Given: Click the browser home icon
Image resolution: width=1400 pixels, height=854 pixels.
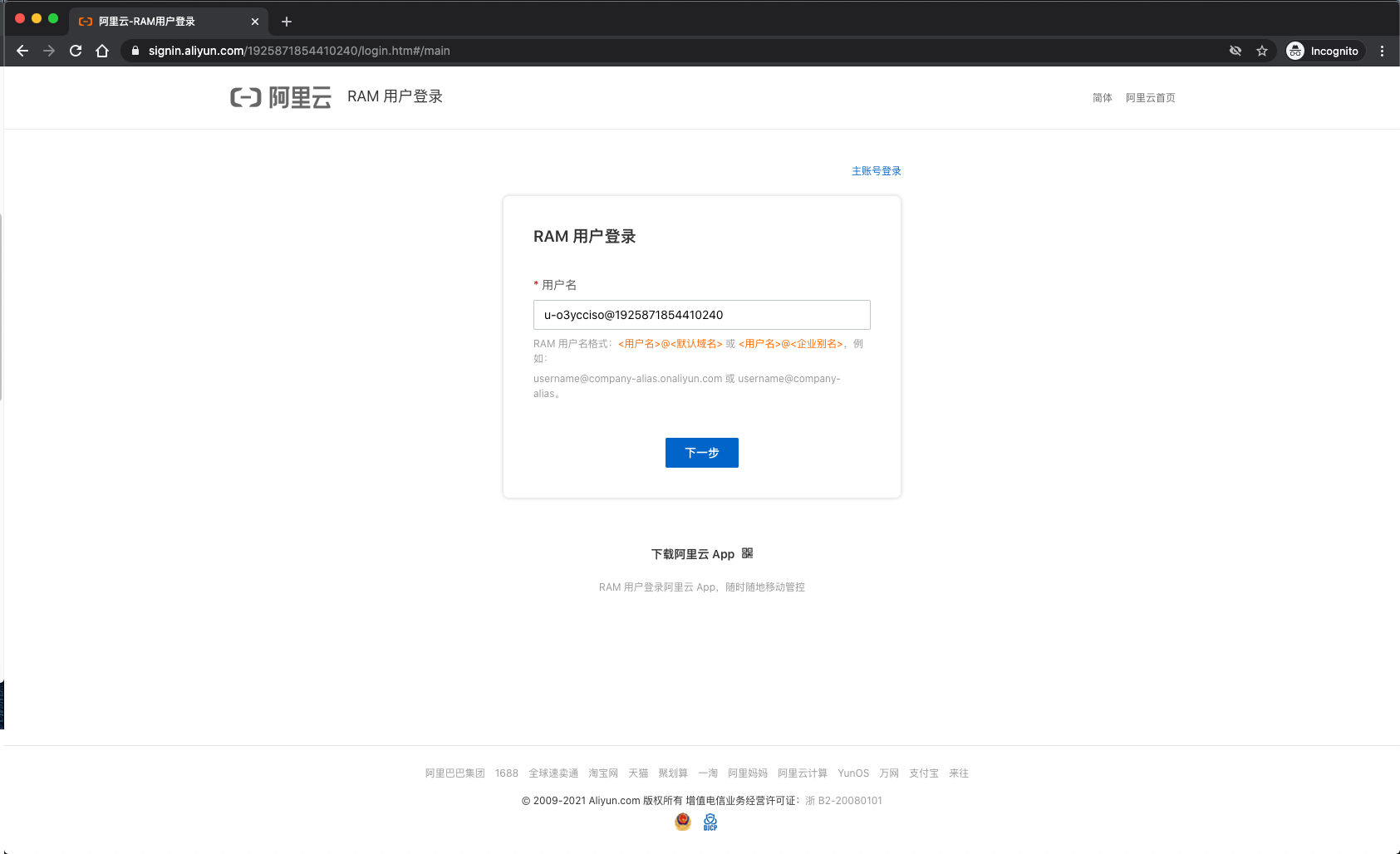Looking at the screenshot, I should point(102,51).
